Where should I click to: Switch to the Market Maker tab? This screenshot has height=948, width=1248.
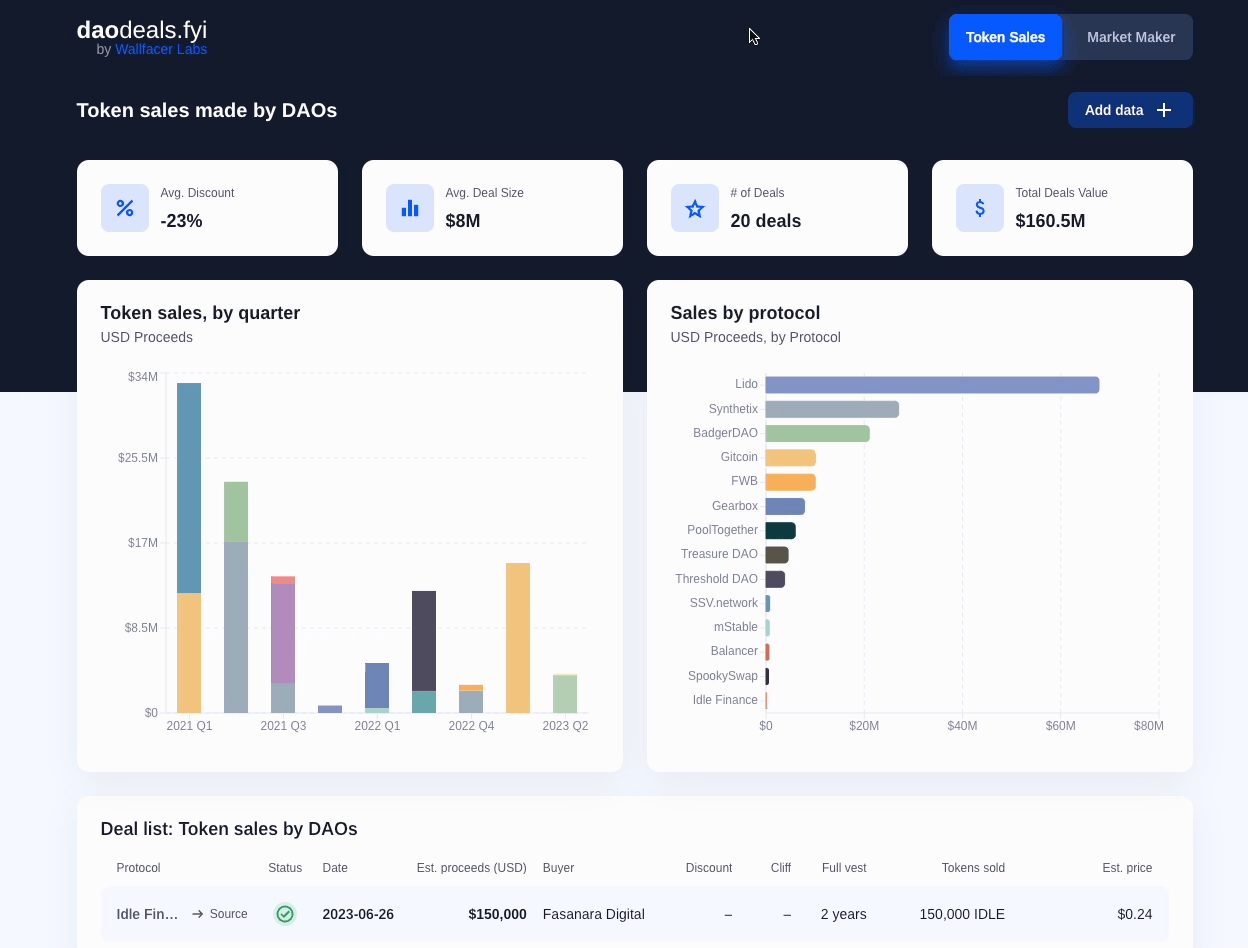pyautogui.click(x=1131, y=37)
